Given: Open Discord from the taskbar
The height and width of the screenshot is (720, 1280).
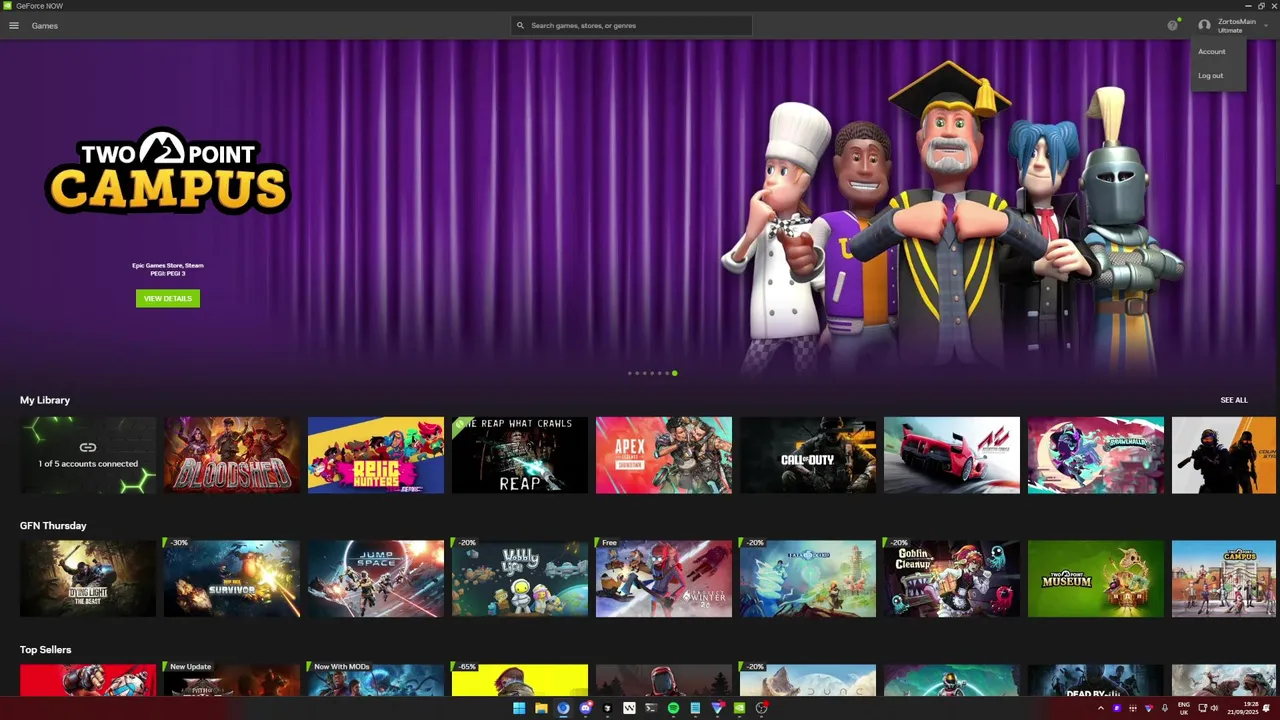Looking at the screenshot, I should (x=585, y=708).
